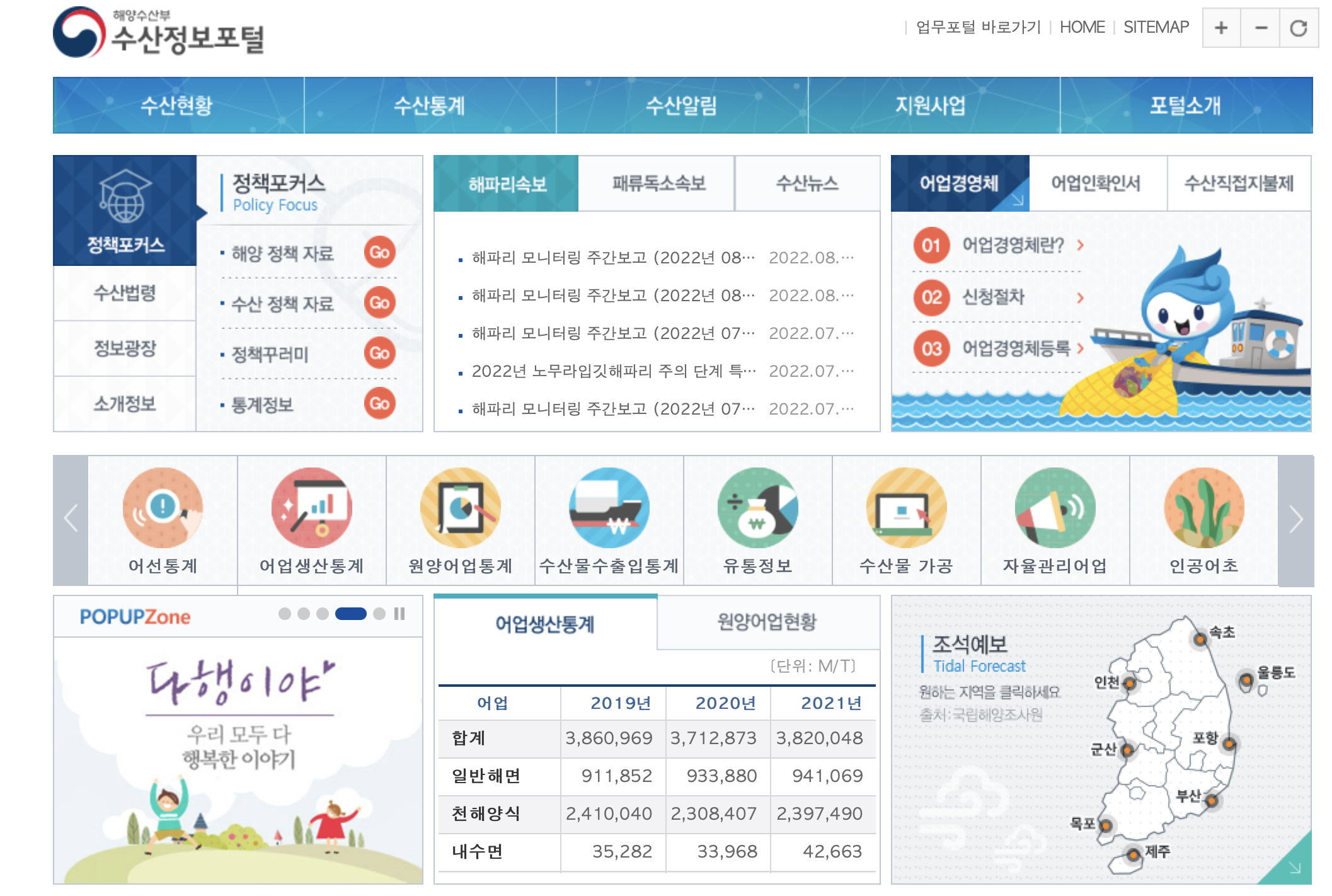Click the zoom in plus icon
The image size is (1332, 896).
1221,28
